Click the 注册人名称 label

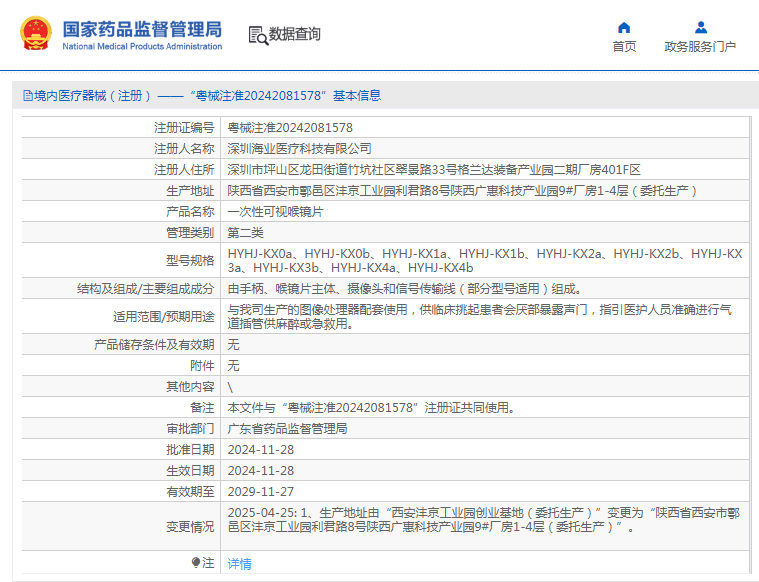pyautogui.click(x=184, y=149)
